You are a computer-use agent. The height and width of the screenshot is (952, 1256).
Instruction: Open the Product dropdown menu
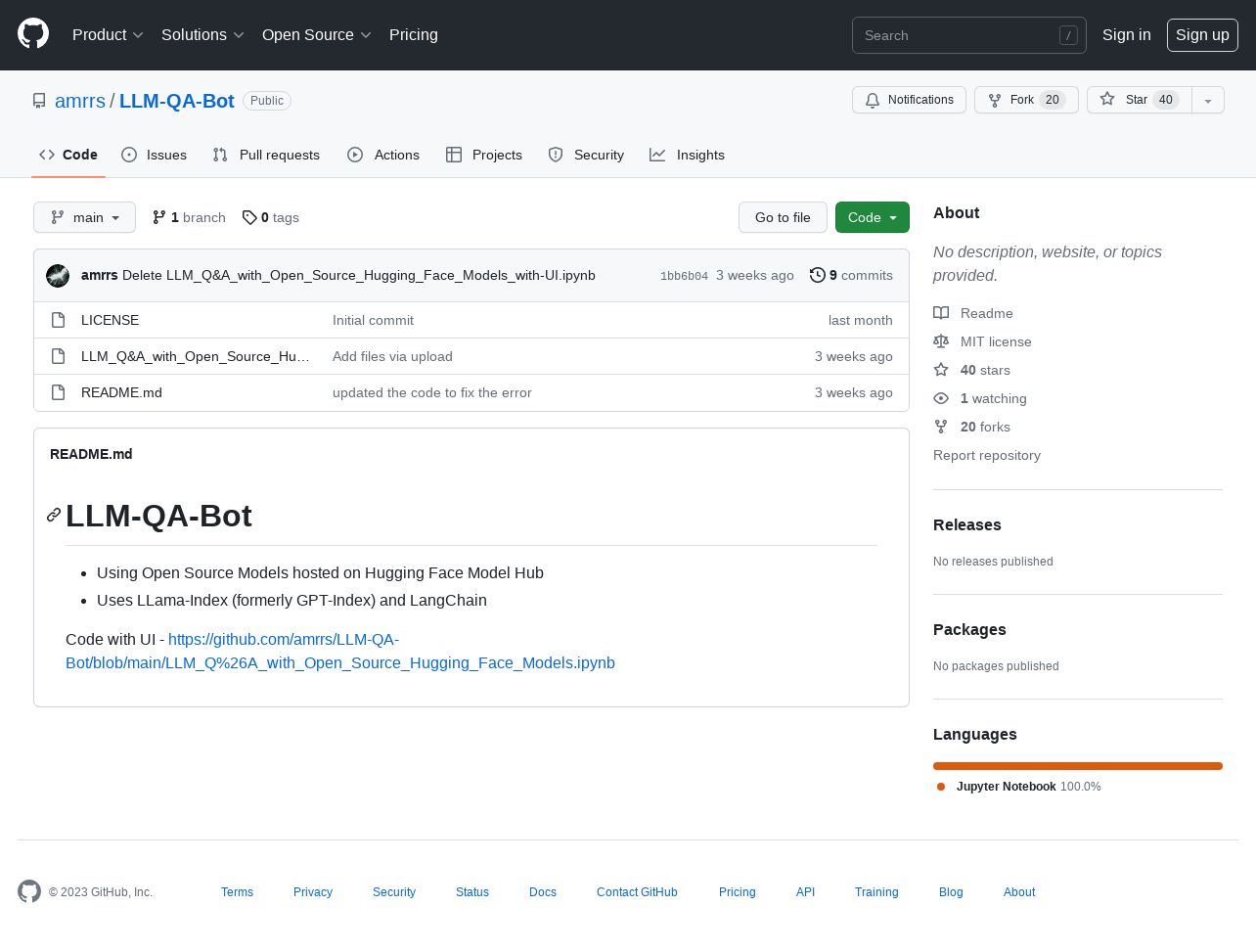point(108,34)
